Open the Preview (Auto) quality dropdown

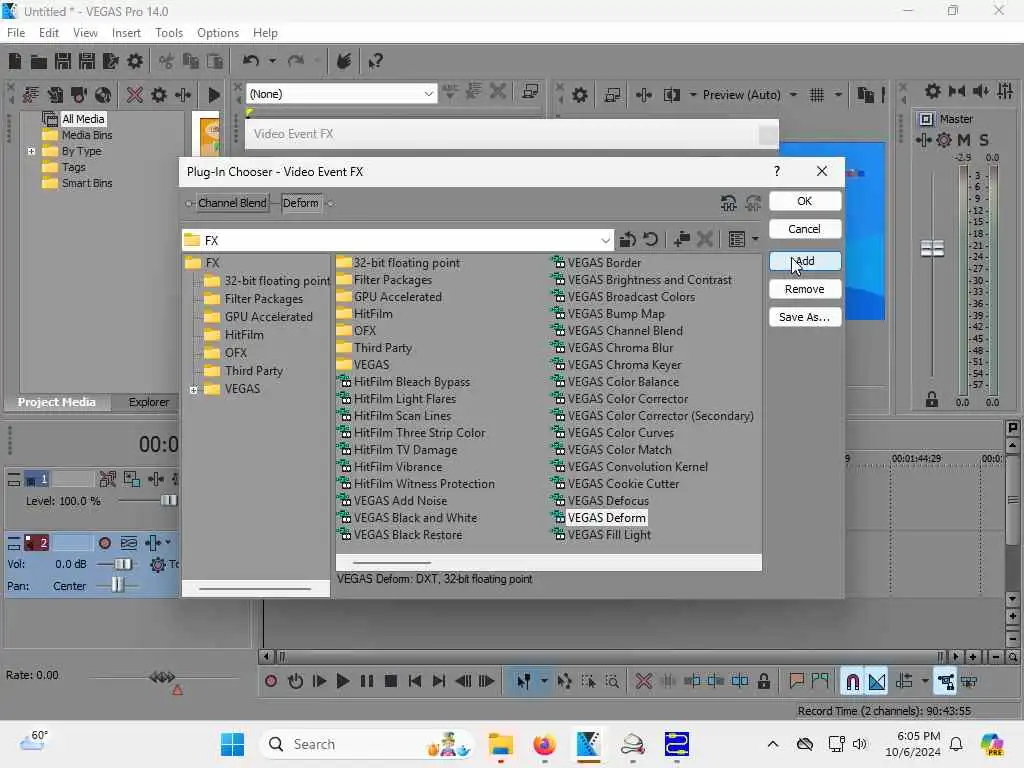[793, 95]
